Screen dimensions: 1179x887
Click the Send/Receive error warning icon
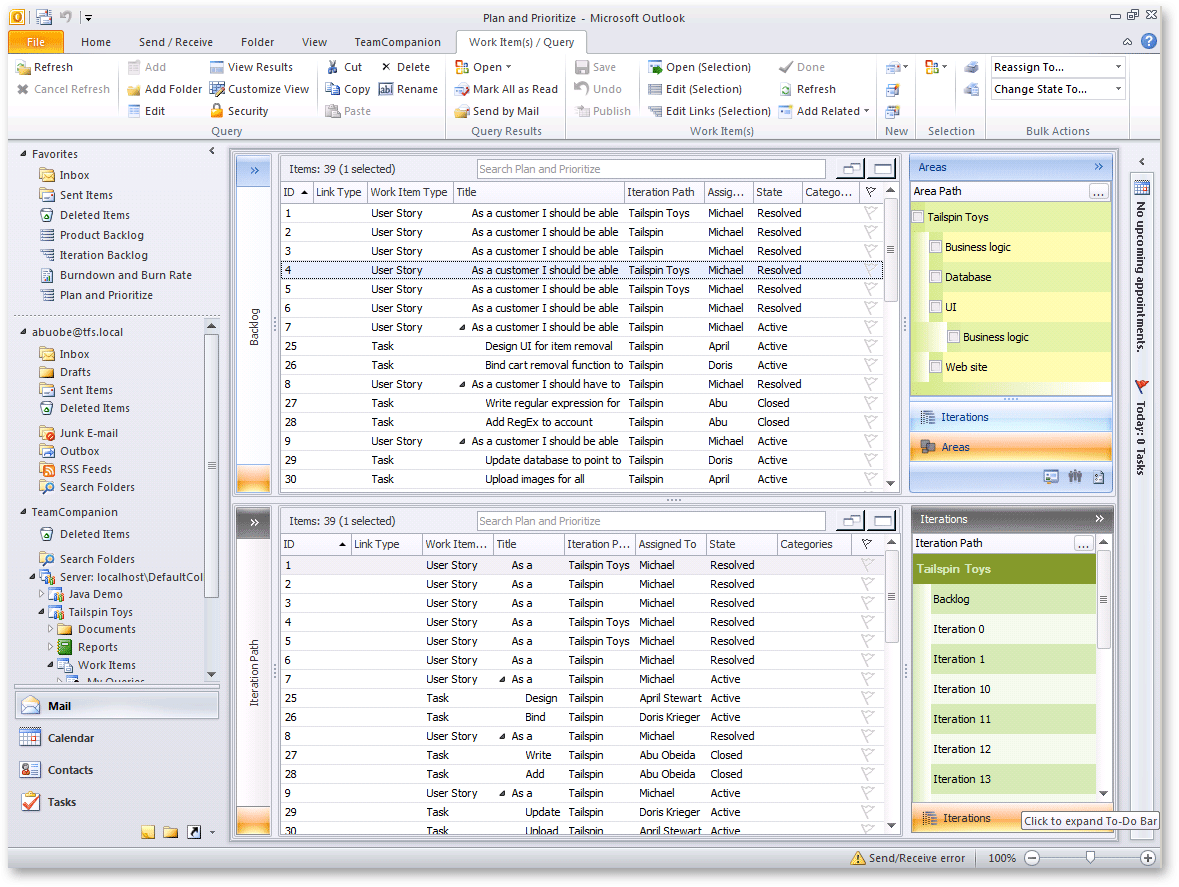[x=857, y=858]
